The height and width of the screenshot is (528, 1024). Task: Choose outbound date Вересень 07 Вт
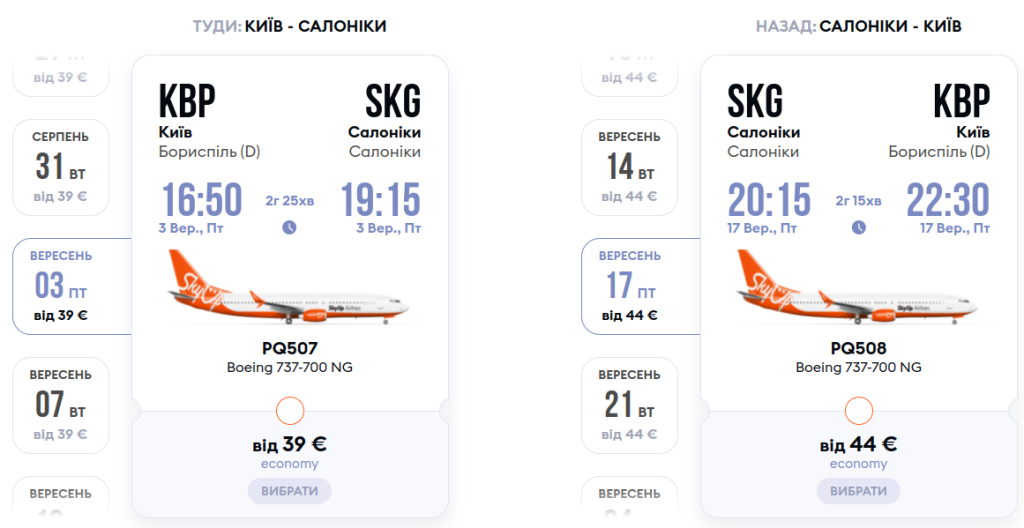pyautogui.click(x=60, y=405)
